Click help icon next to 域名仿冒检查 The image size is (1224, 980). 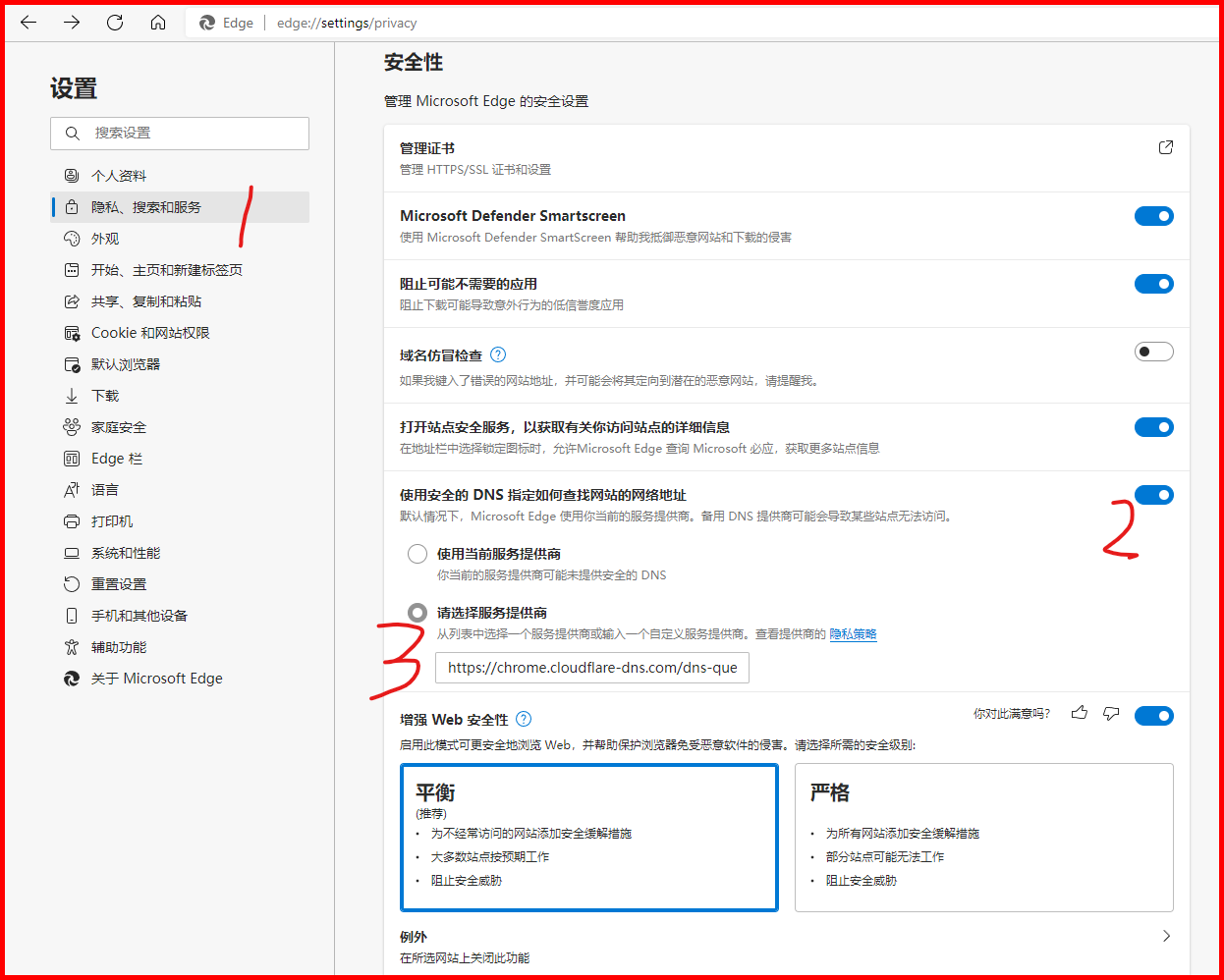pos(498,354)
